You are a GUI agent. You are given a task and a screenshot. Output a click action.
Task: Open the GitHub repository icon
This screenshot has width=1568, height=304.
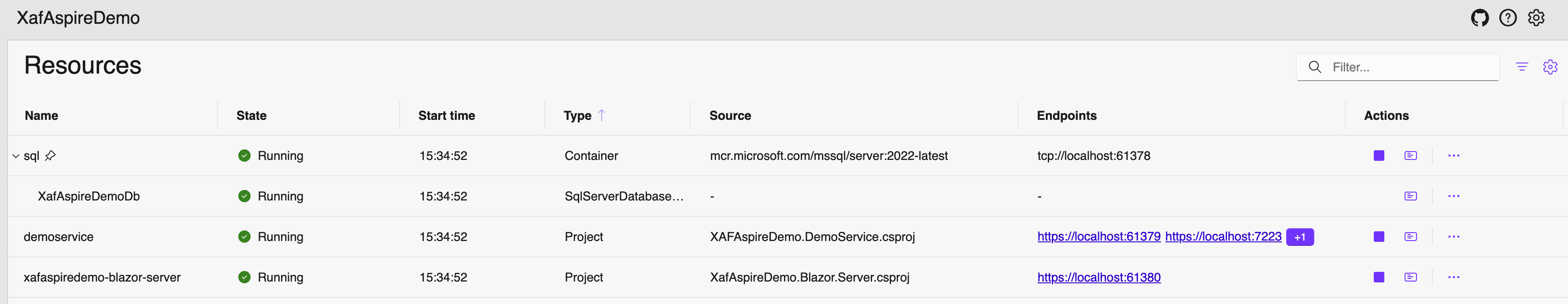1480,18
